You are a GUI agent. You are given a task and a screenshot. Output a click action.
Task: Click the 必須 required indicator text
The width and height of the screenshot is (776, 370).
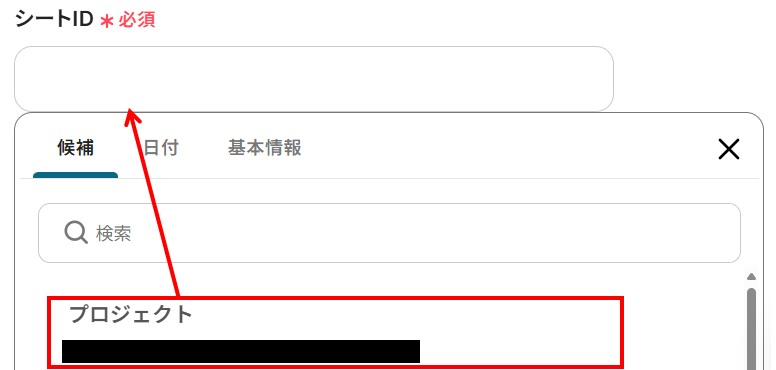tap(137, 20)
